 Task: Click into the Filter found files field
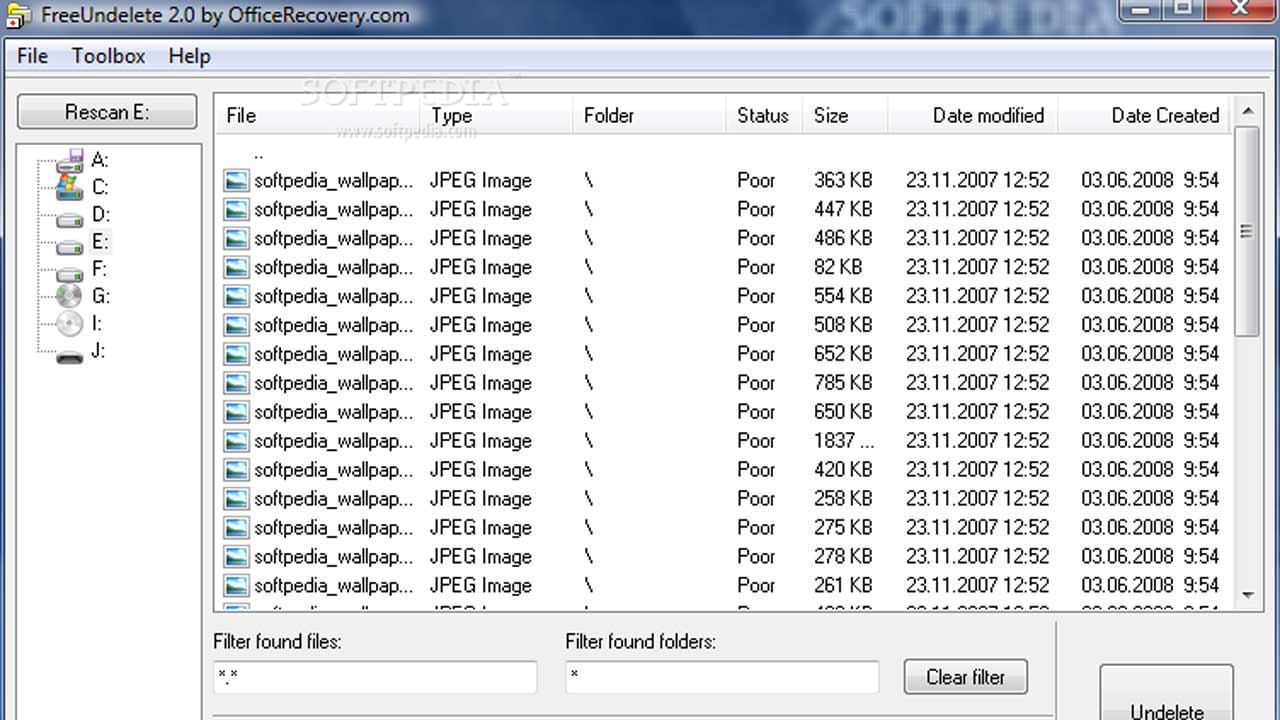[375, 677]
